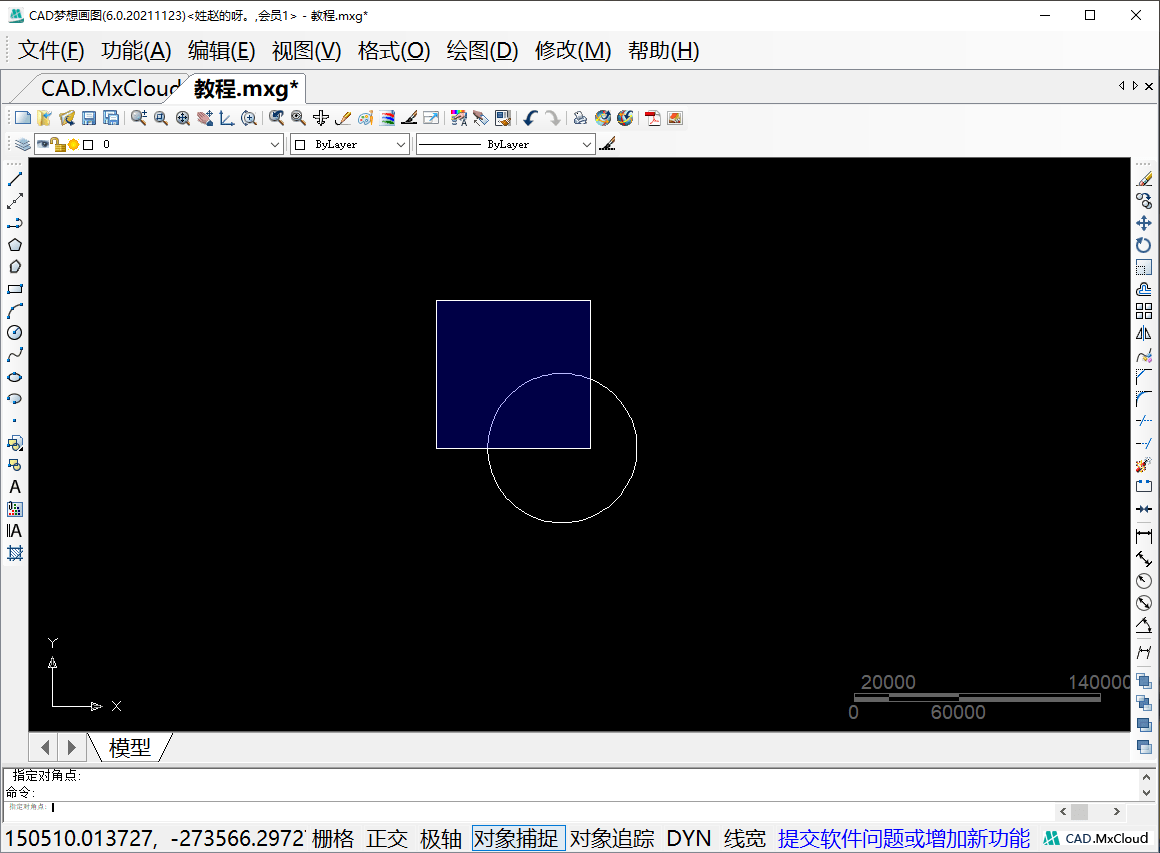Select the Circle drawing tool

pos(15,333)
